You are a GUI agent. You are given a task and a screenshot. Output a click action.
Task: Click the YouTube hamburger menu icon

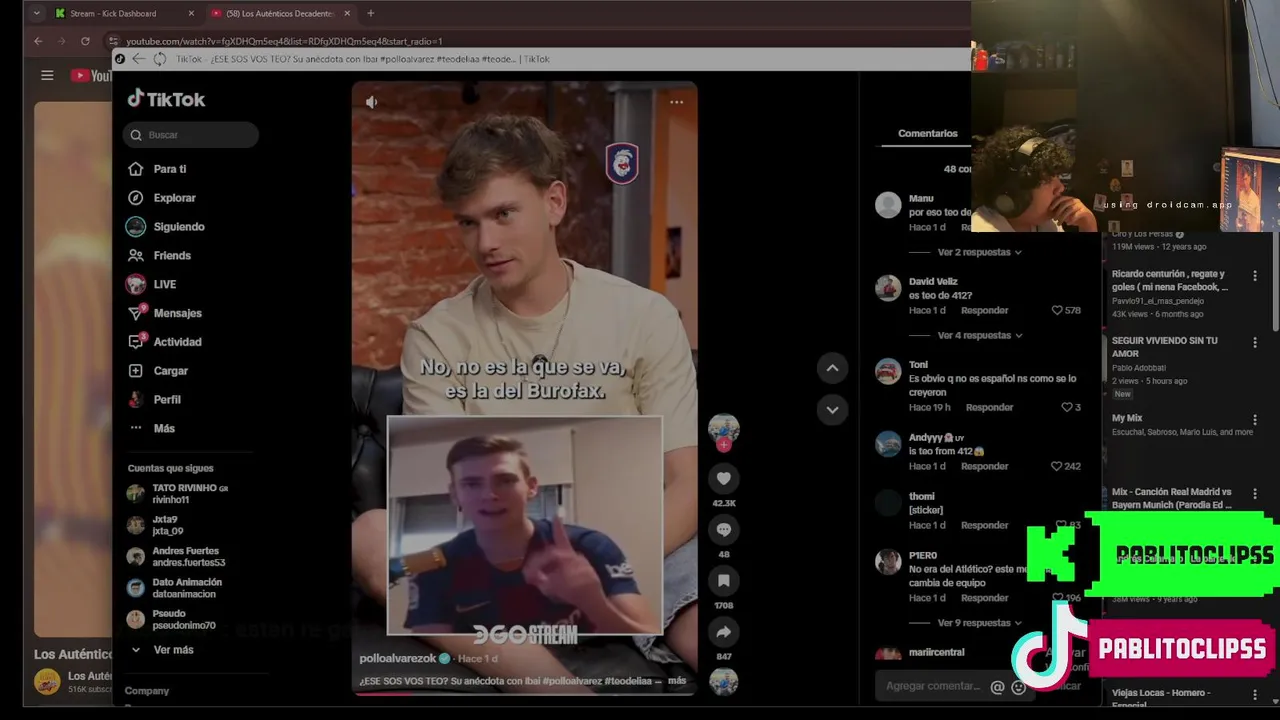pyautogui.click(x=47, y=75)
